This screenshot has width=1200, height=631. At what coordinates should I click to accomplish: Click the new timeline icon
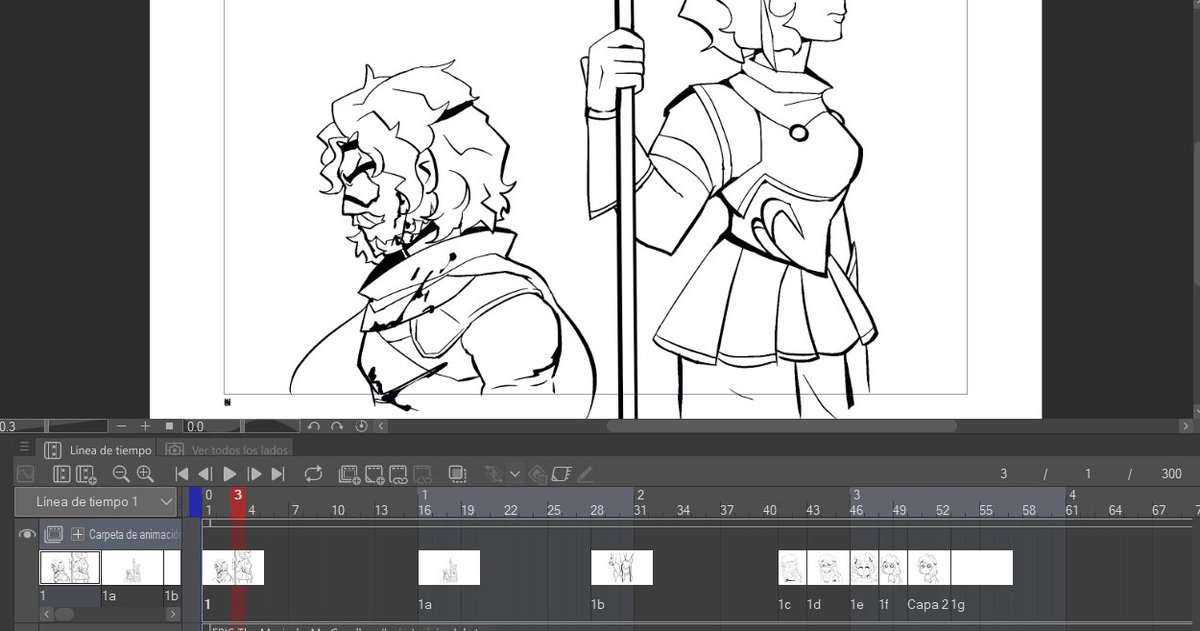[x=62, y=474]
